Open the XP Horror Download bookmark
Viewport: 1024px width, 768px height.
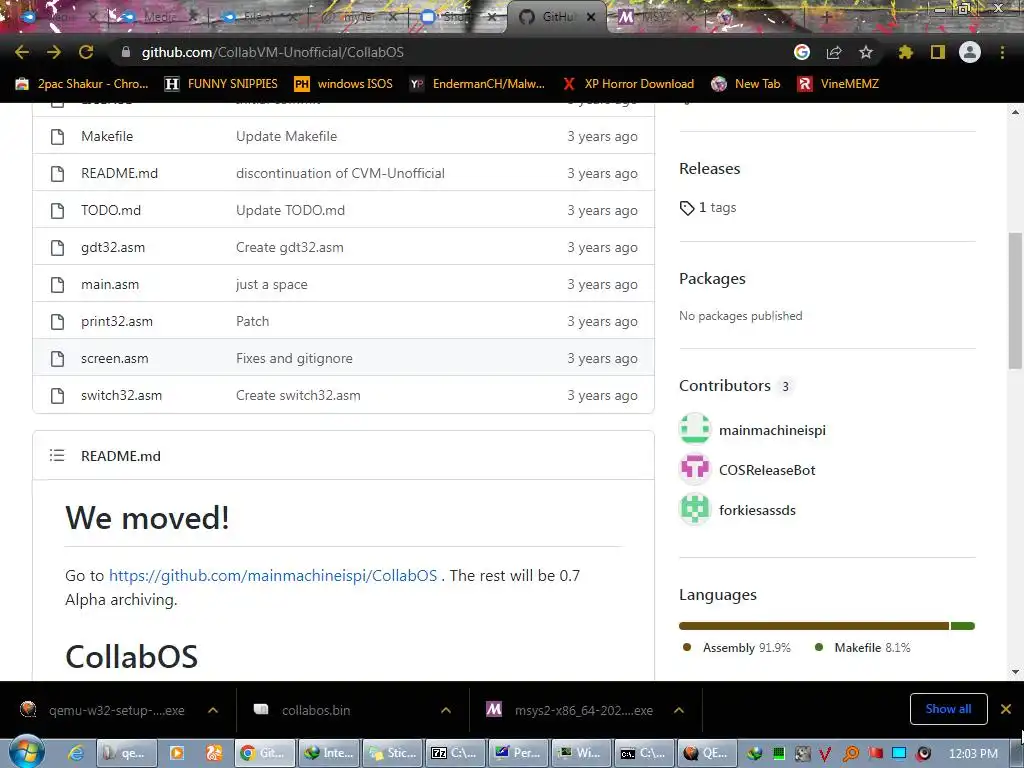click(x=628, y=84)
